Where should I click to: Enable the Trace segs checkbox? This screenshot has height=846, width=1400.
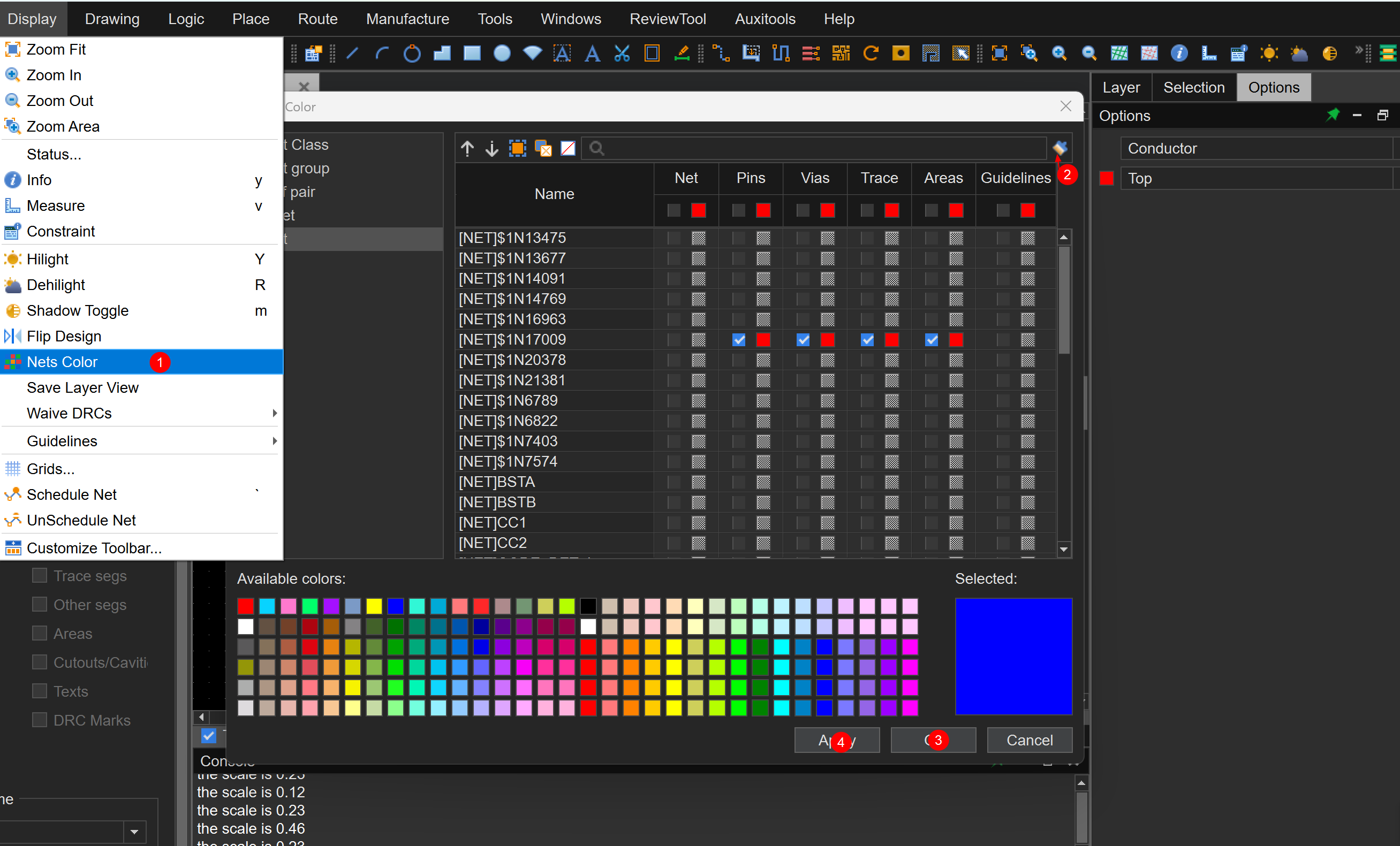[x=40, y=576]
